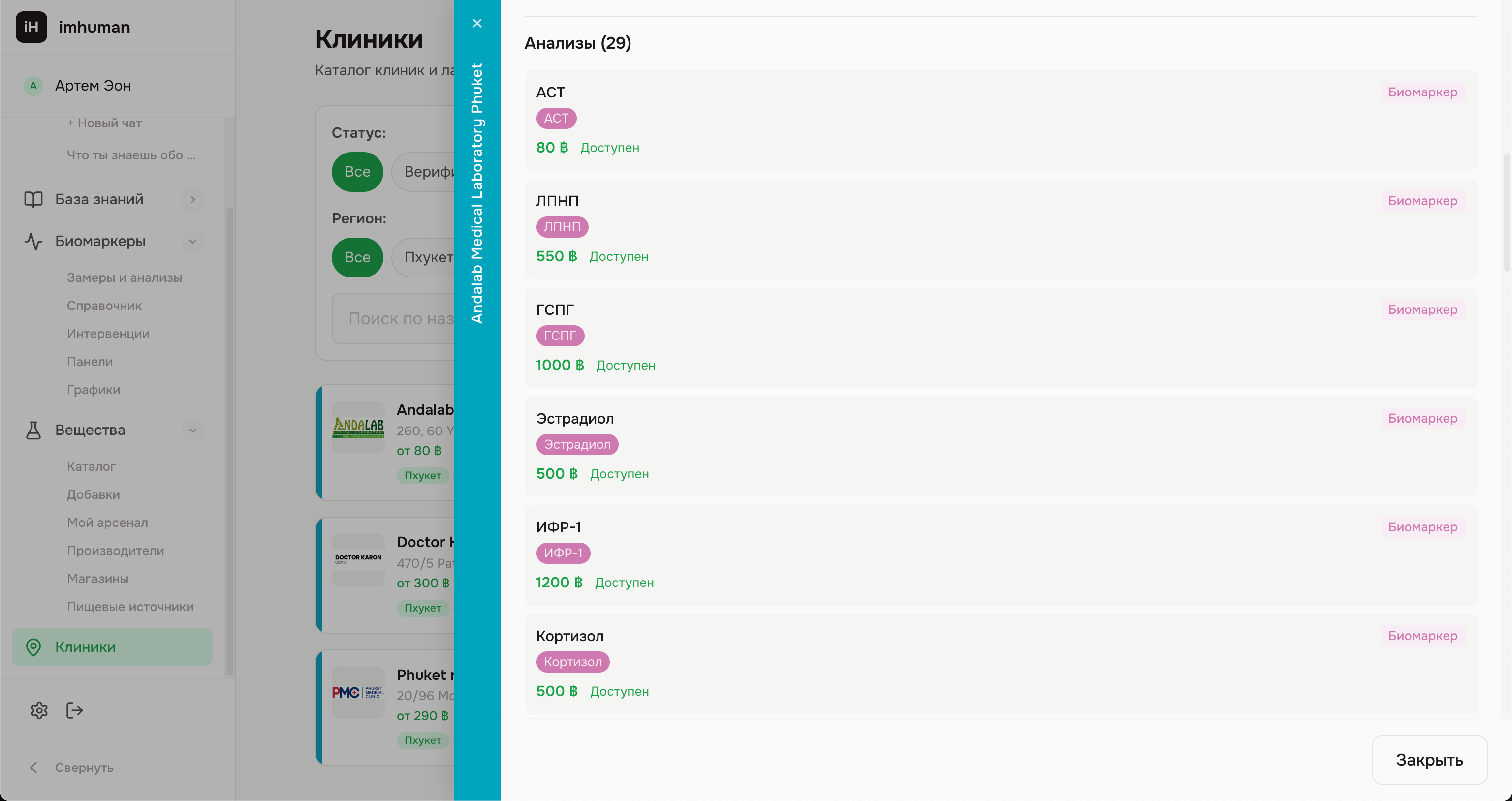Open Замеры и анализы menu item
Screen dimensions: 1512x801
pyautogui.click(x=125, y=277)
